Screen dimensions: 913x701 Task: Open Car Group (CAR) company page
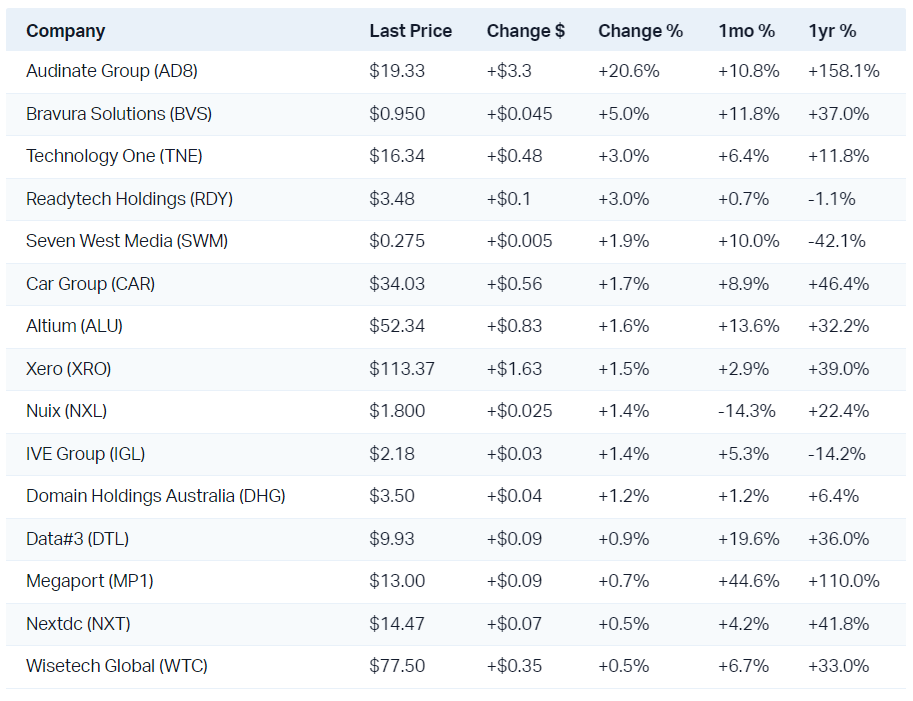(90, 284)
